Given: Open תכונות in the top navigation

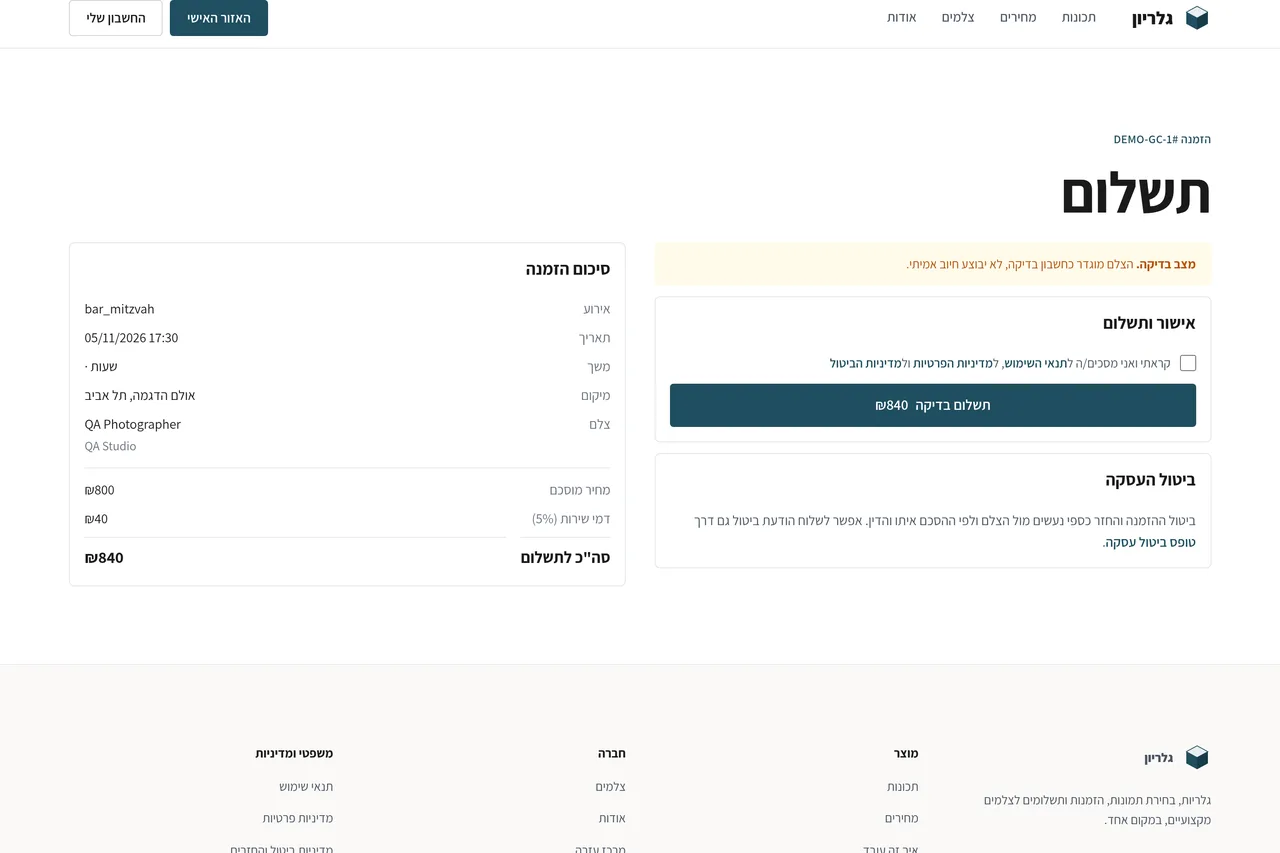Looking at the screenshot, I should (x=1079, y=18).
